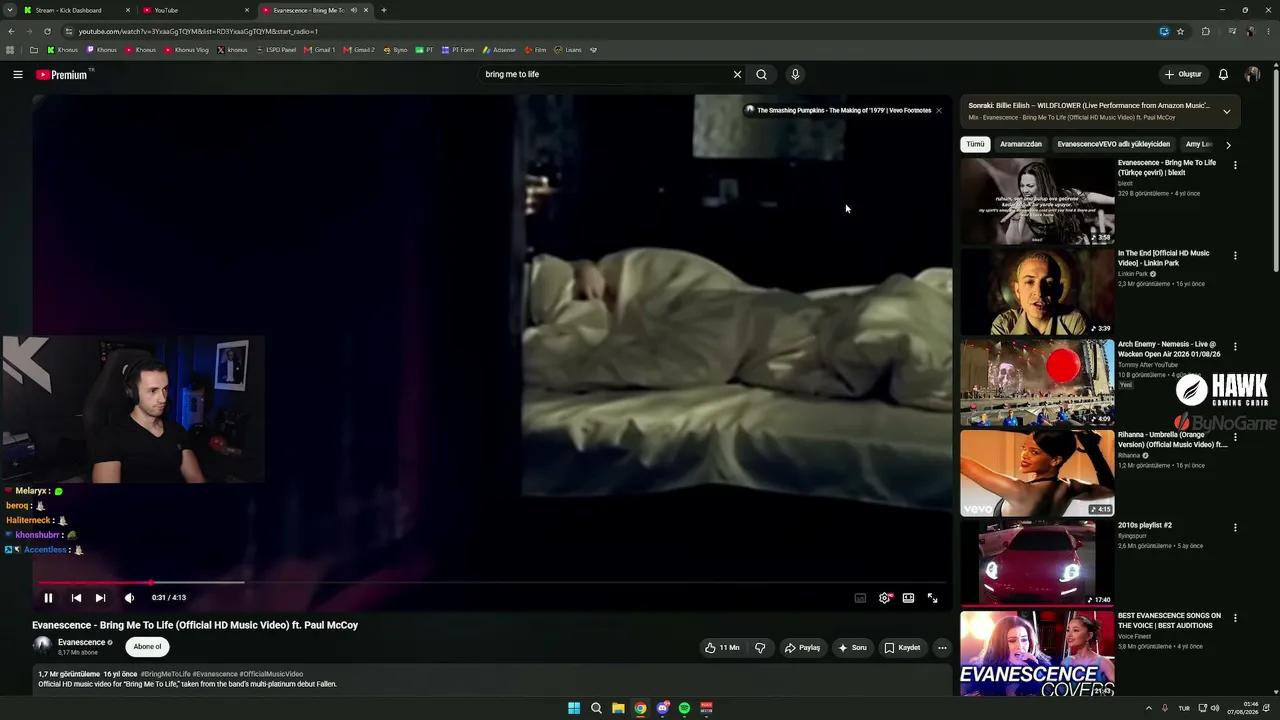Open options for Bring Me To Life Türkçe çeviri
Screen dimensions: 1280x720
coord(1235,165)
